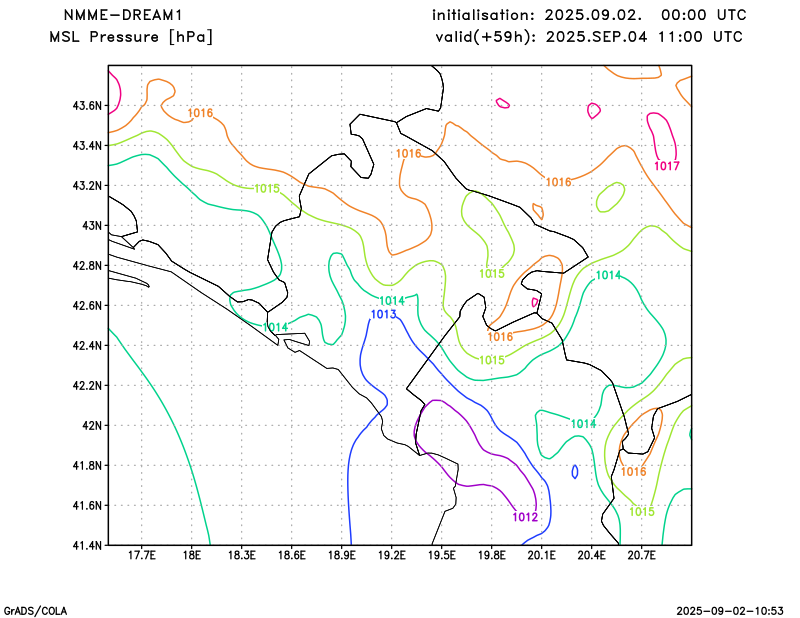The image size is (800, 618).
Task: Click the 41.8N latitude label
Action: click(x=87, y=465)
